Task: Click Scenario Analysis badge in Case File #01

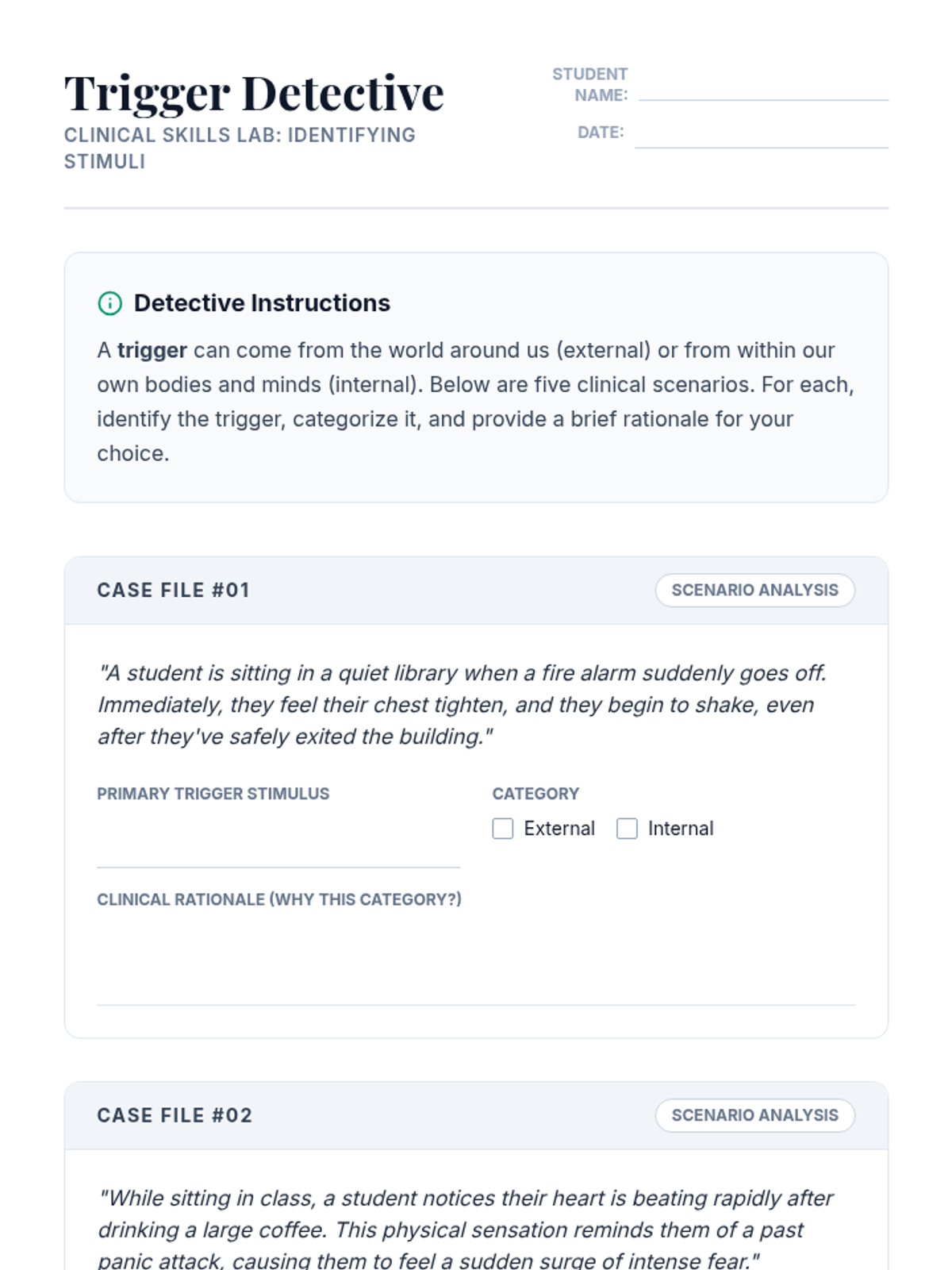Action: click(x=754, y=591)
